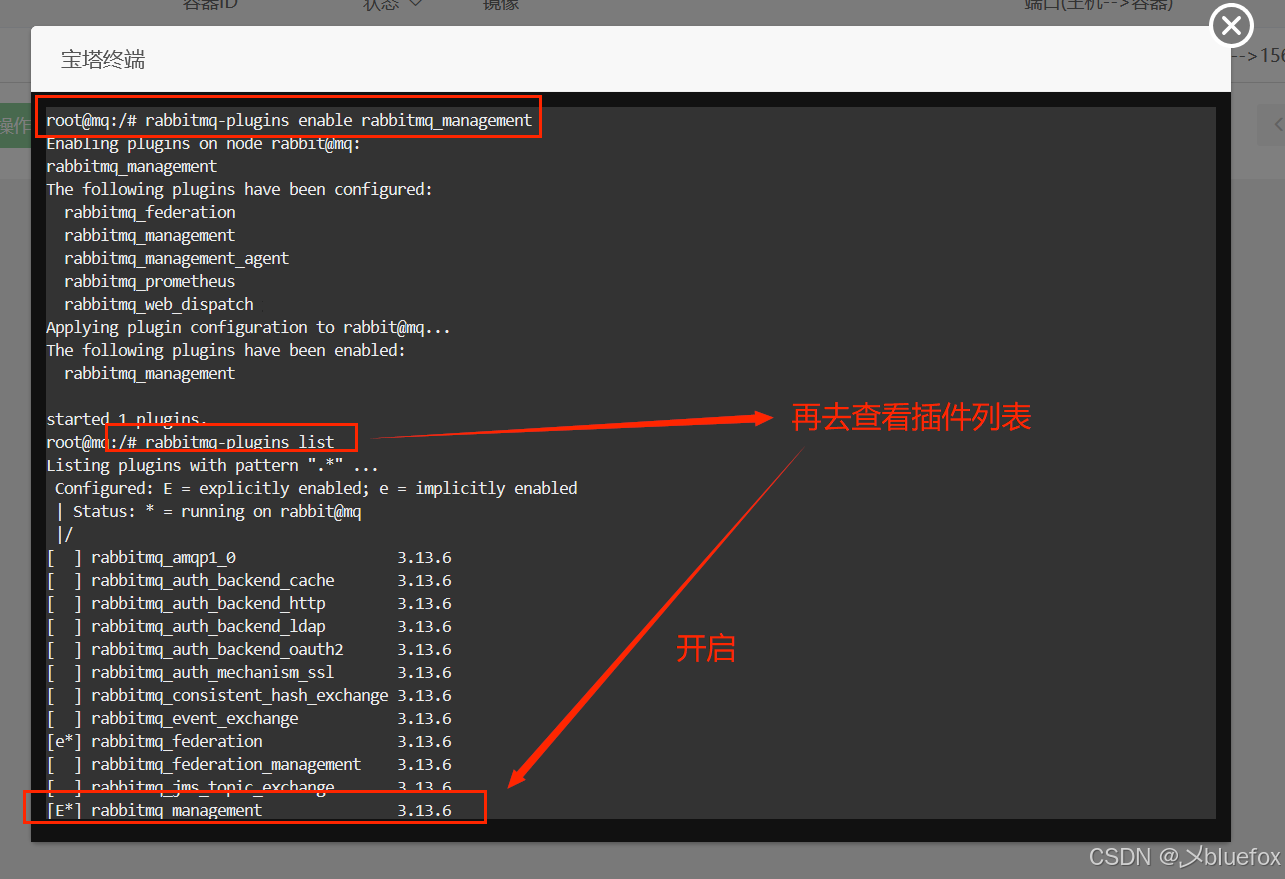Click the rabbitmq_event_exchange plugin row
1285x879 pixels.
tap(249, 719)
